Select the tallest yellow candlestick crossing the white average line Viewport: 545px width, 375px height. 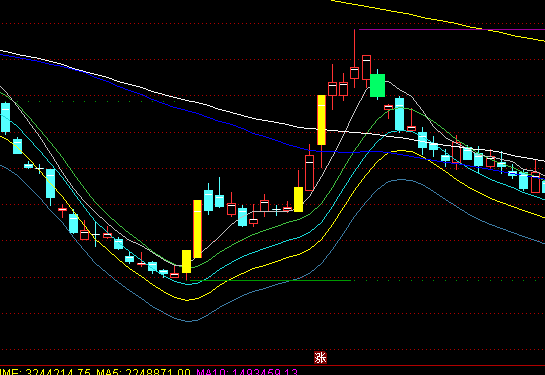pyautogui.click(x=322, y=120)
